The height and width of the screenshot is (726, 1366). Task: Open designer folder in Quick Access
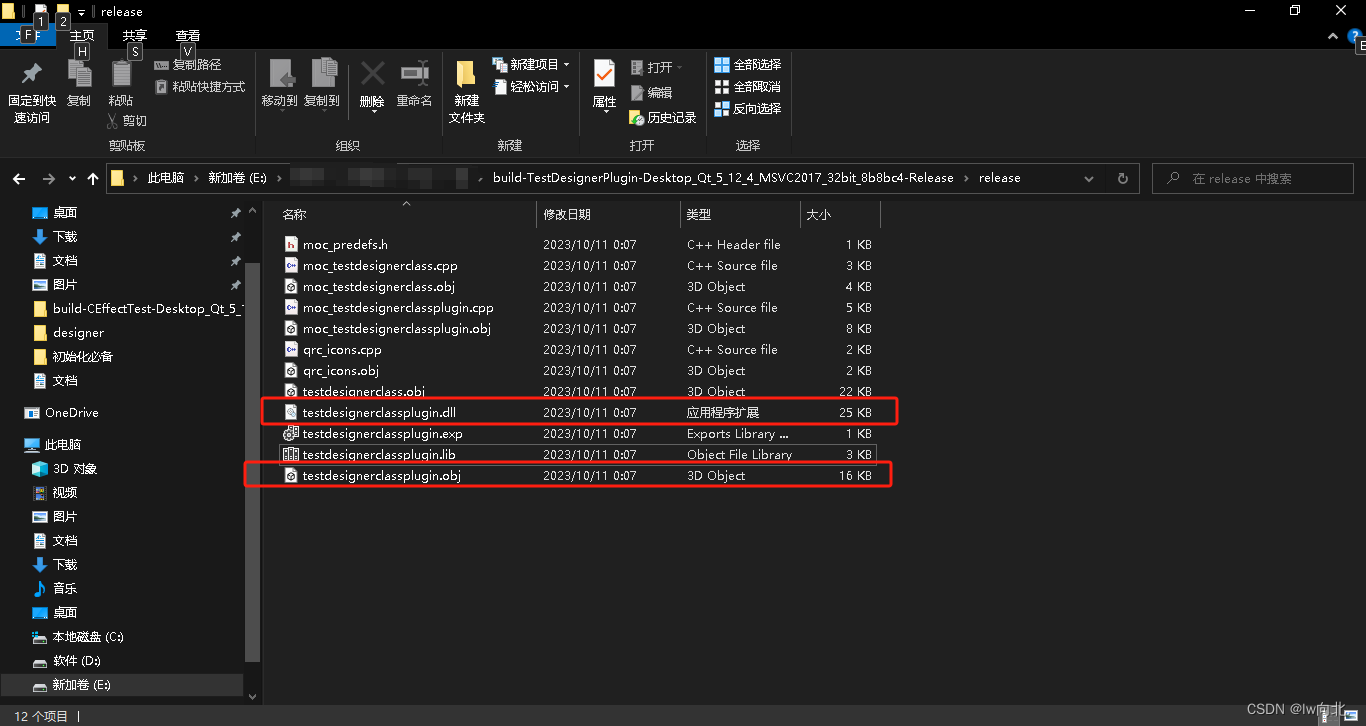(78, 333)
